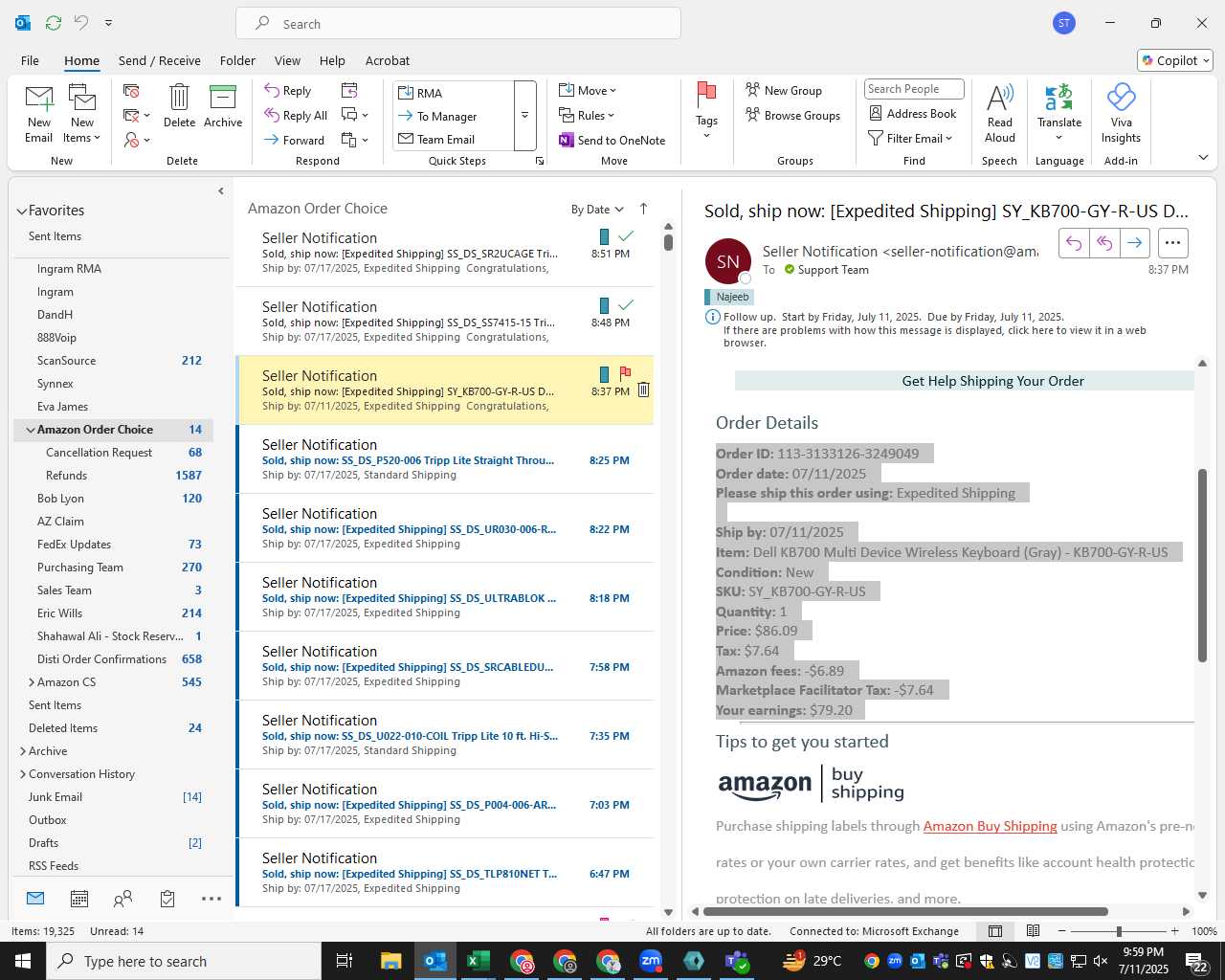Expand the Conversation History folder
Viewport: 1225px width, 980px height.
click(x=22, y=774)
